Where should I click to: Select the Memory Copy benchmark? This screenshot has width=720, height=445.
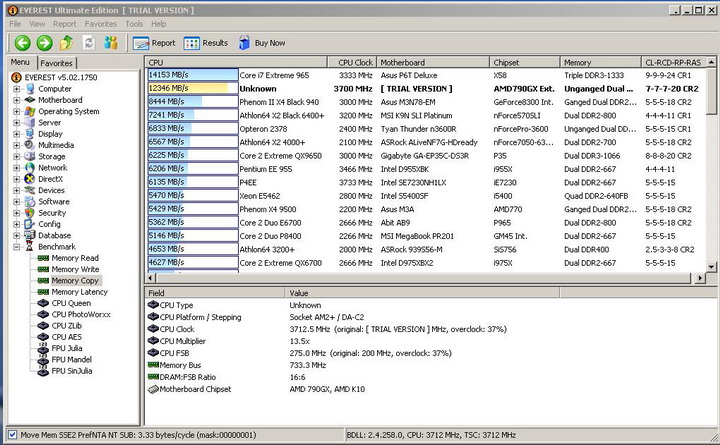coord(75,281)
